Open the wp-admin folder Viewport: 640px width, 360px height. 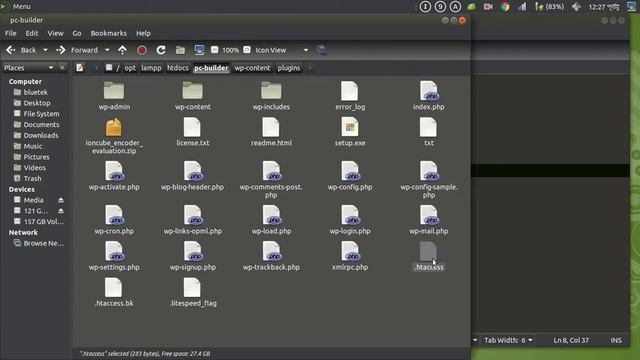(114, 96)
